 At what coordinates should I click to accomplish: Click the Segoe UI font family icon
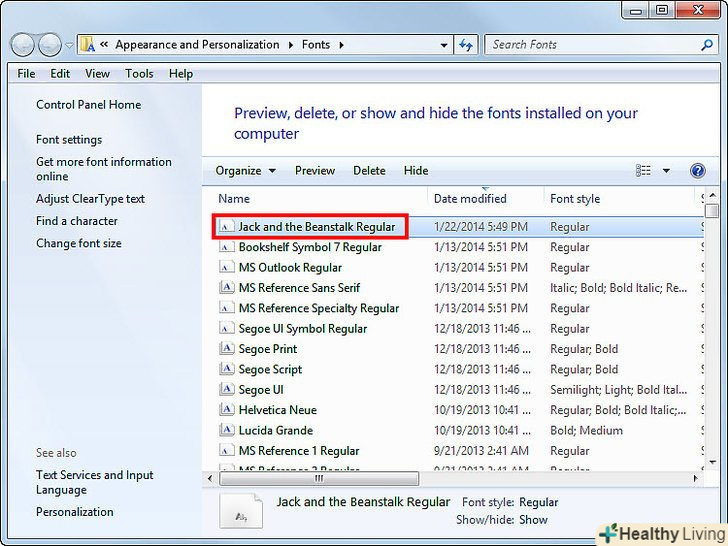[x=226, y=390]
